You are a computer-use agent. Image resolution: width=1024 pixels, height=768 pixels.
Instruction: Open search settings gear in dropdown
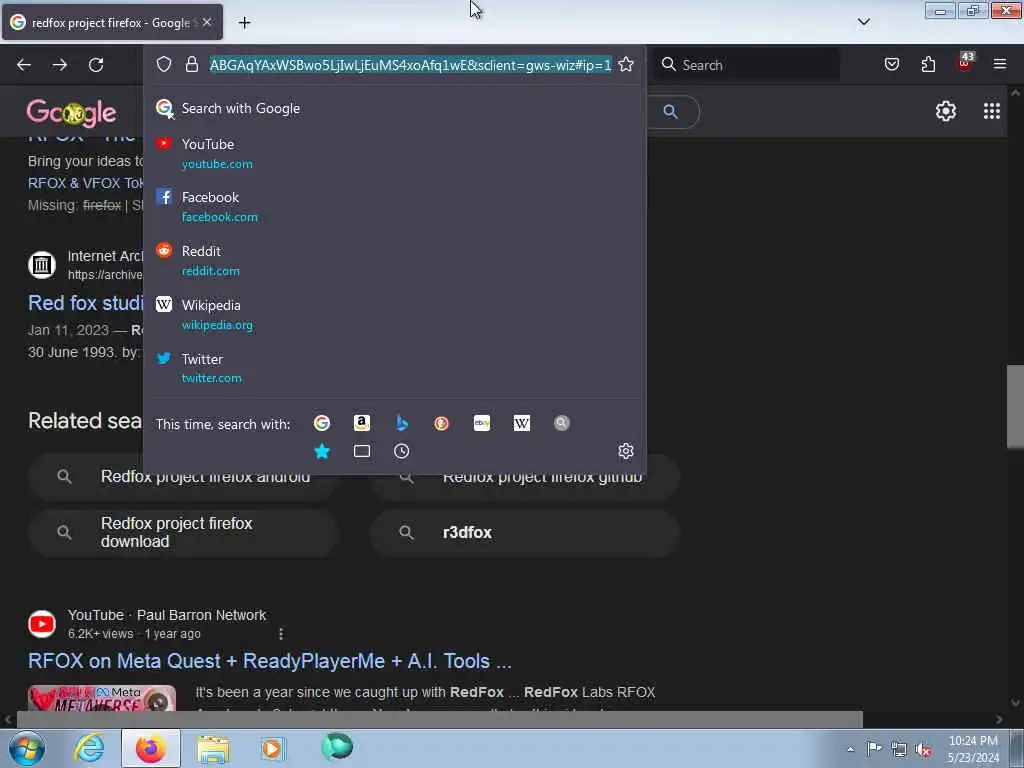coord(626,451)
